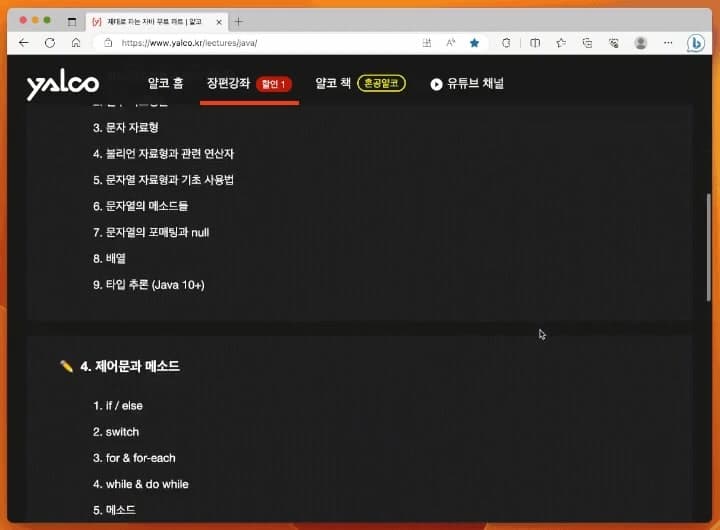Open lesson 8. 배열
This screenshot has height=530, width=720.
[x=109, y=259]
